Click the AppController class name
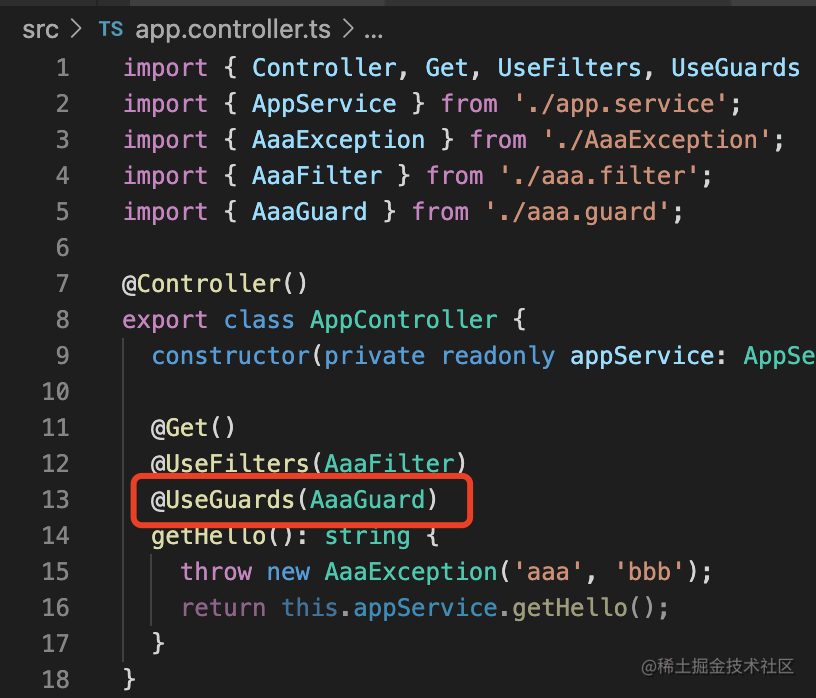 tap(403, 320)
